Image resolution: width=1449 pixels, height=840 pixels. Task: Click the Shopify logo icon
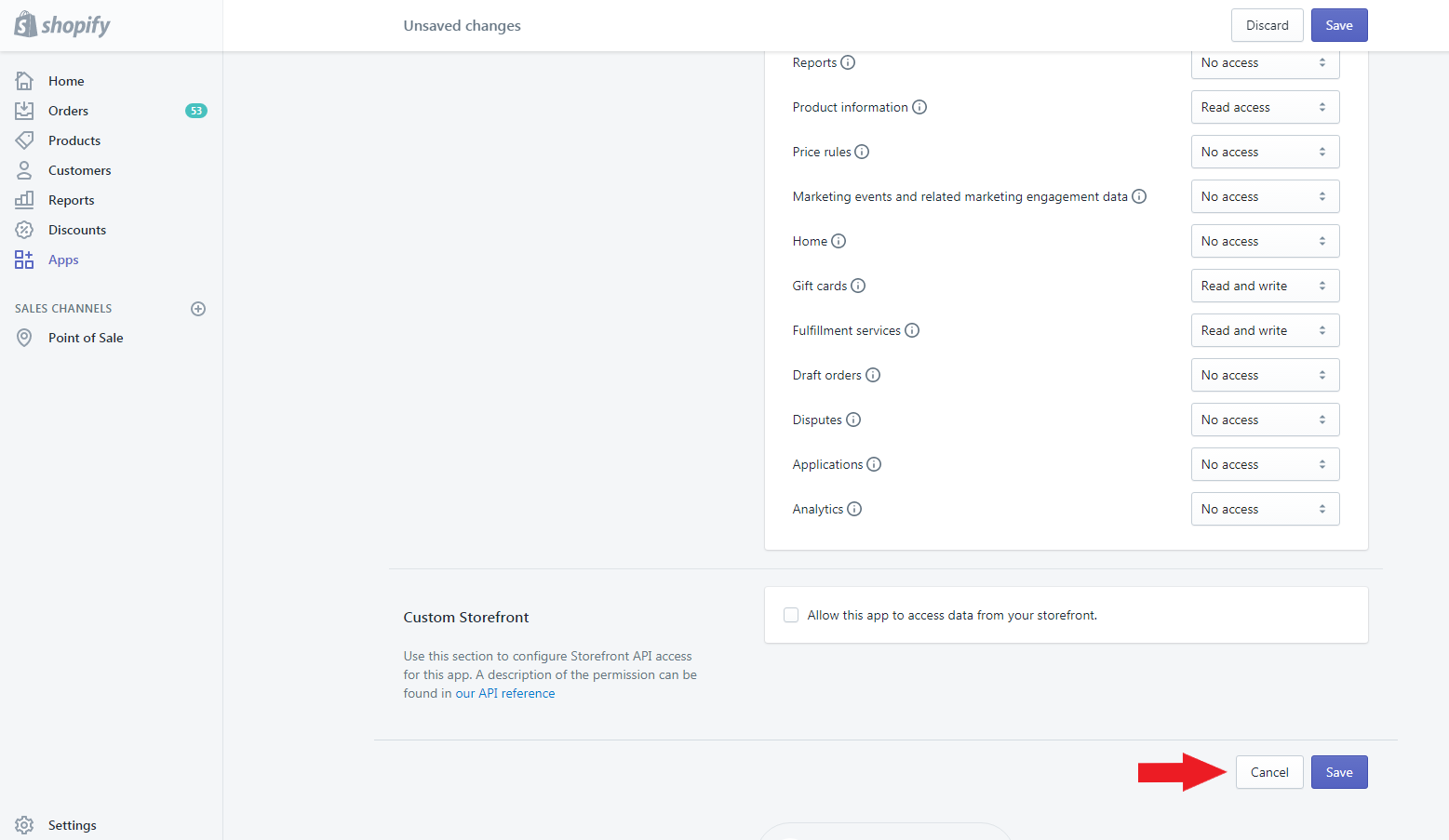pyautogui.click(x=26, y=24)
